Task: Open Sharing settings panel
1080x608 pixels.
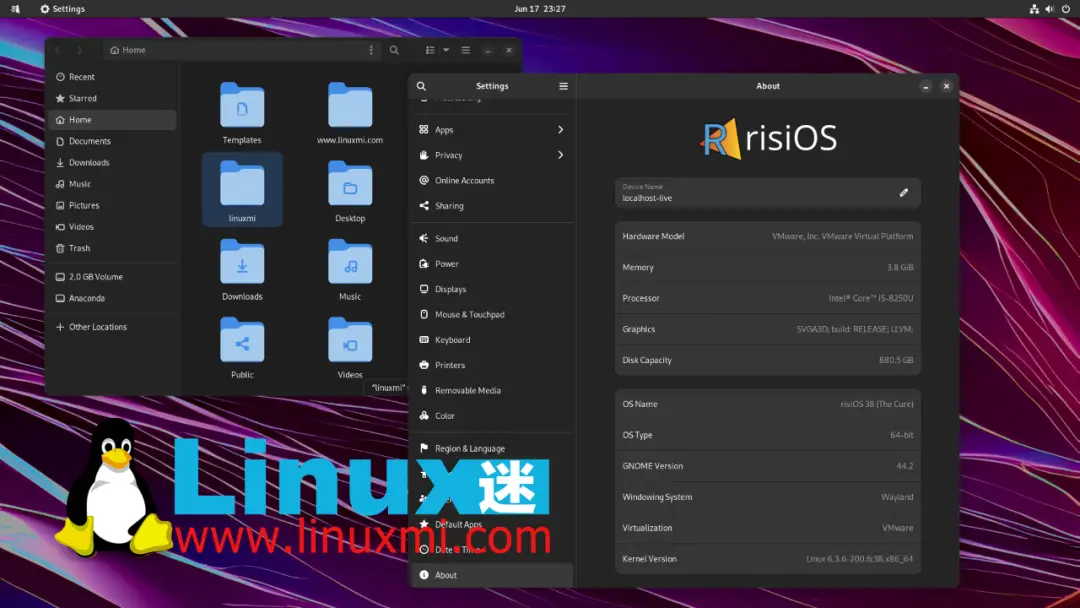Action: (492, 206)
